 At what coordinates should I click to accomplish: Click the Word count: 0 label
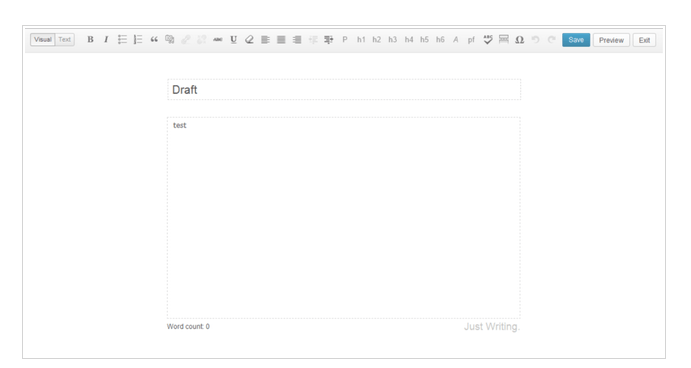pyautogui.click(x=188, y=327)
